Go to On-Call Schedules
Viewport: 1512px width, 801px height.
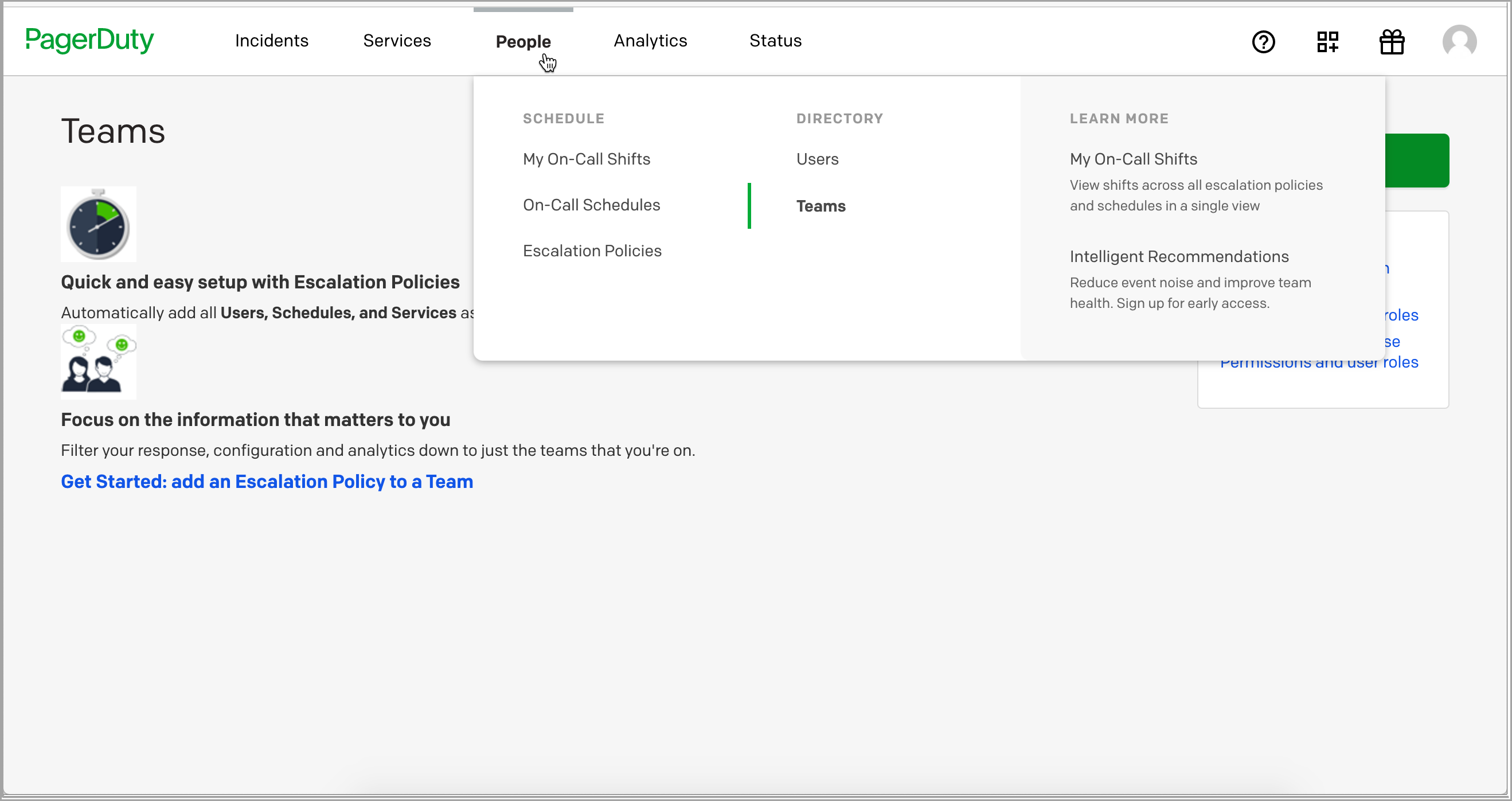591,205
